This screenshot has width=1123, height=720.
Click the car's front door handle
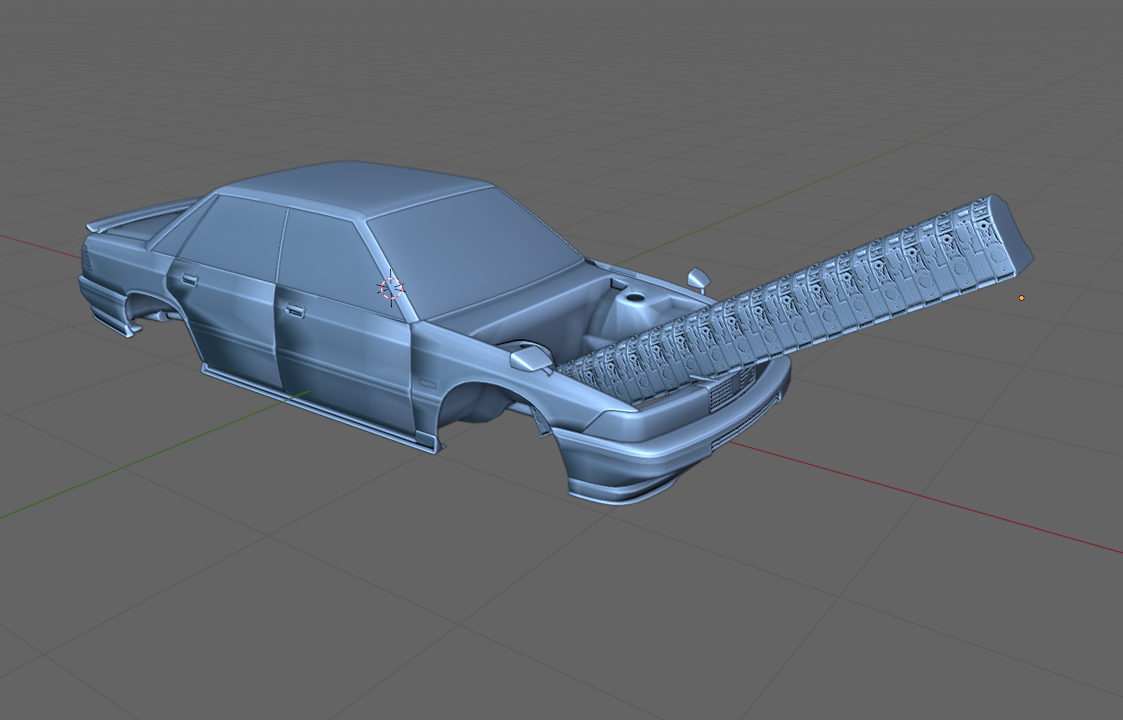[294, 310]
